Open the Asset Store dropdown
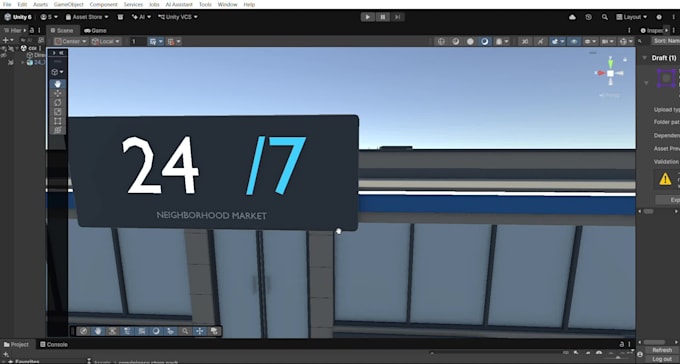Image resolution: width=680 pixels, height=364 pixels. point(87,17)
